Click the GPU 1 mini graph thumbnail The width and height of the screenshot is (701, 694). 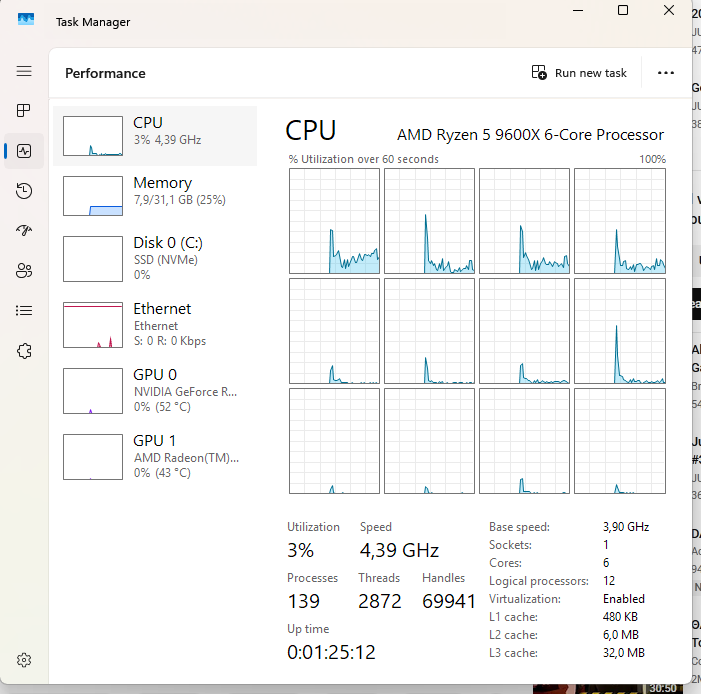pyautogui.click(x=93, y=457)
